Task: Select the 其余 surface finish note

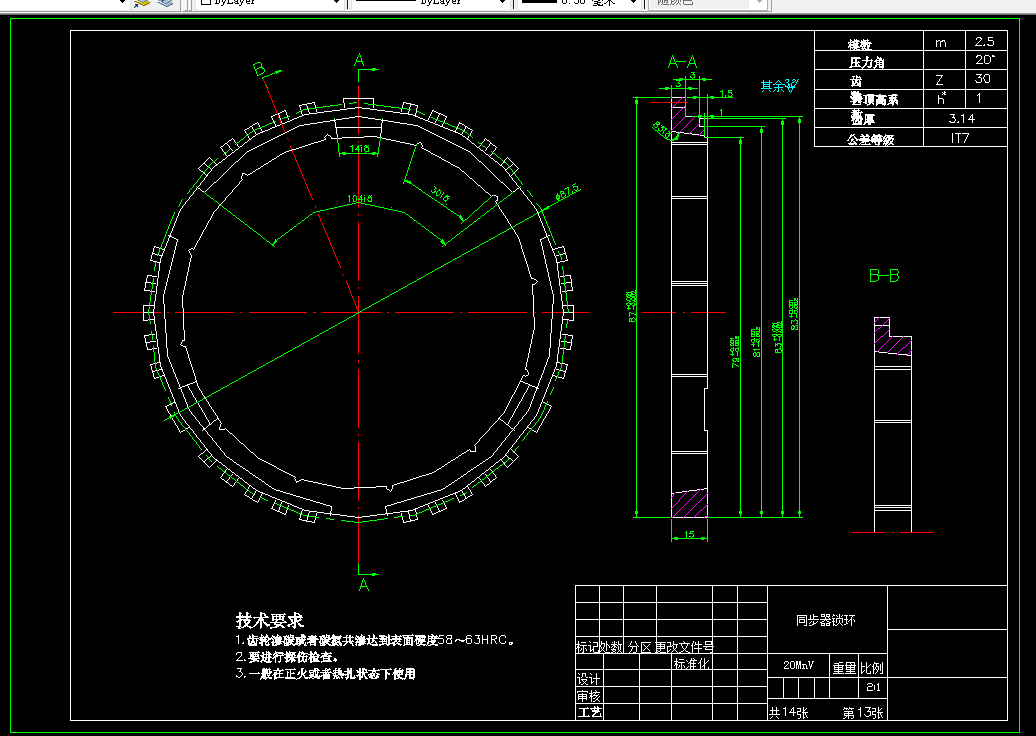Action: coord(780,85)
